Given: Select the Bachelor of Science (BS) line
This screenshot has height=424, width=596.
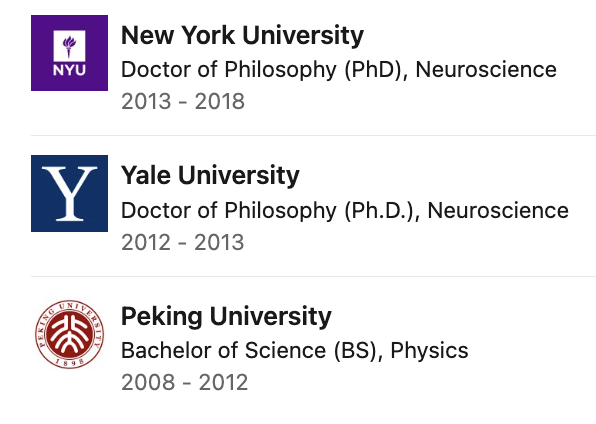Looking at the screenshot, I should click(295, 351).
